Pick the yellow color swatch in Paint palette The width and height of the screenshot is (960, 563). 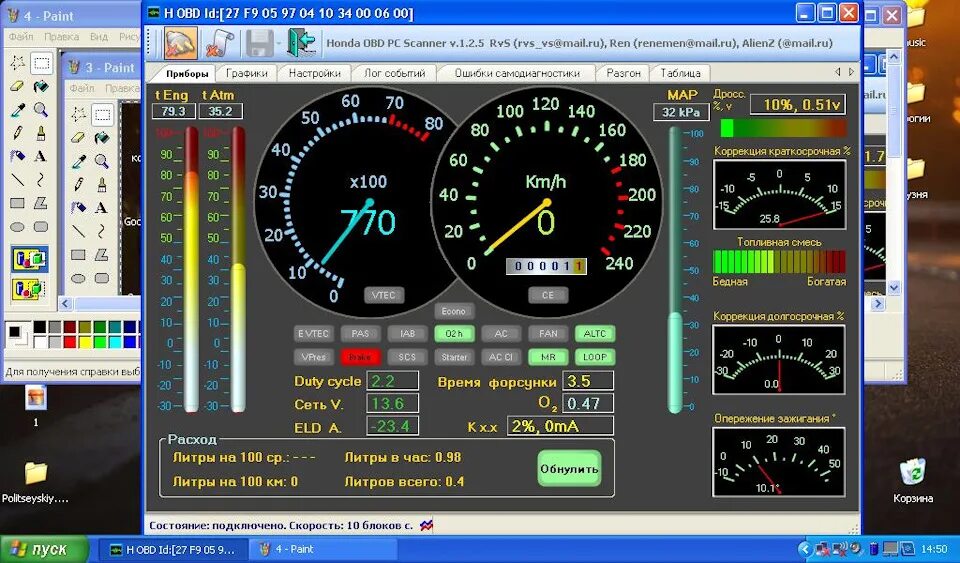(x=85, y=341)
